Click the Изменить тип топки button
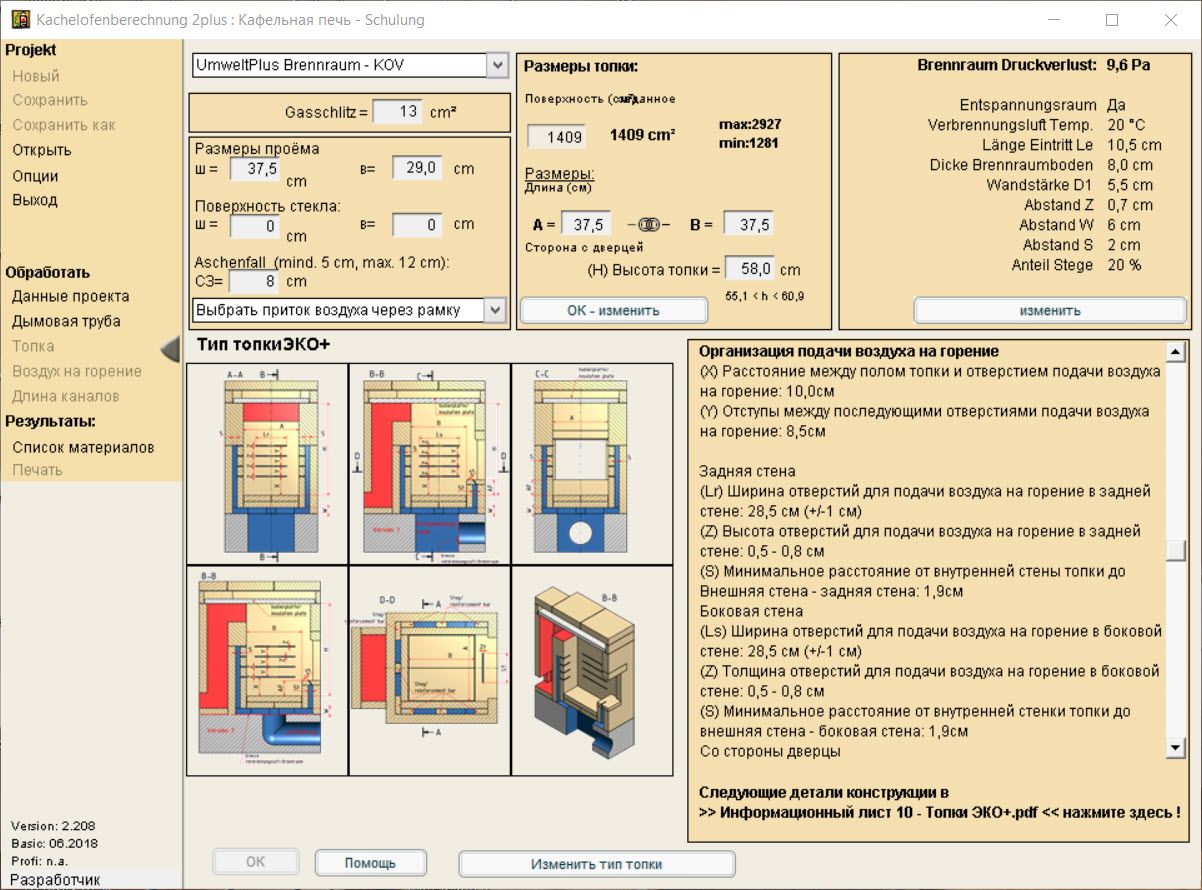Viewport: 1202px width, 890px height. click(596, 864)
